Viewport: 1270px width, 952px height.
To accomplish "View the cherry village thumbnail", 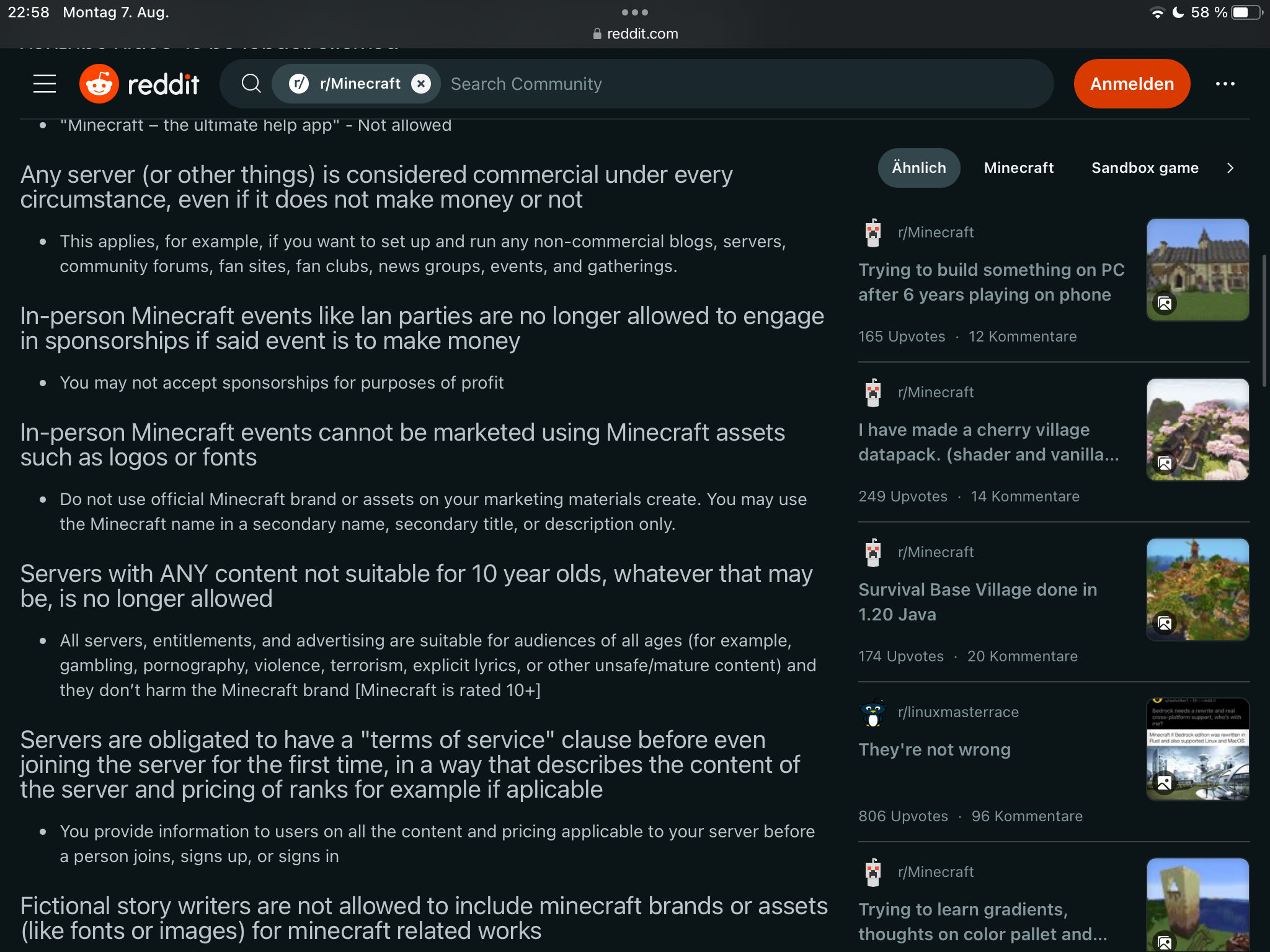I will pos(1198,430).
